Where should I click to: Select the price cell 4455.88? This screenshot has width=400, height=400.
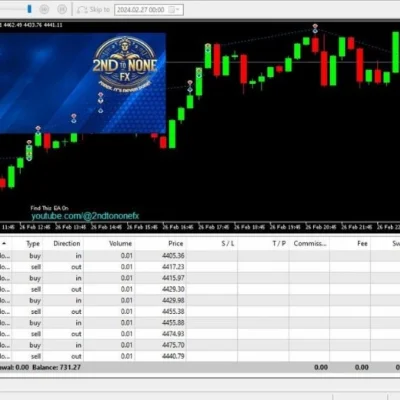(x=173, y=323)
